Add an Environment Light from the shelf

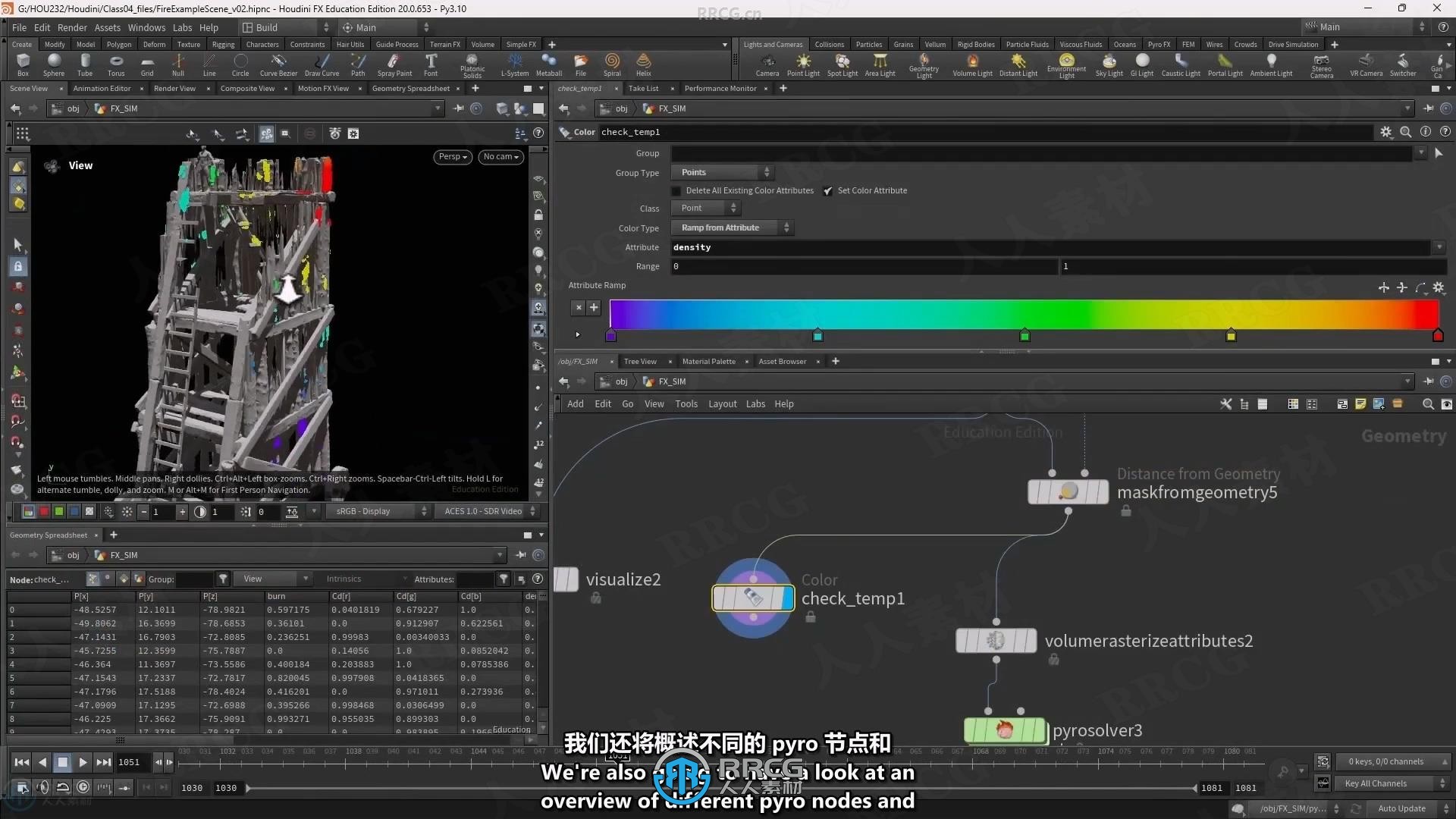1067,66
